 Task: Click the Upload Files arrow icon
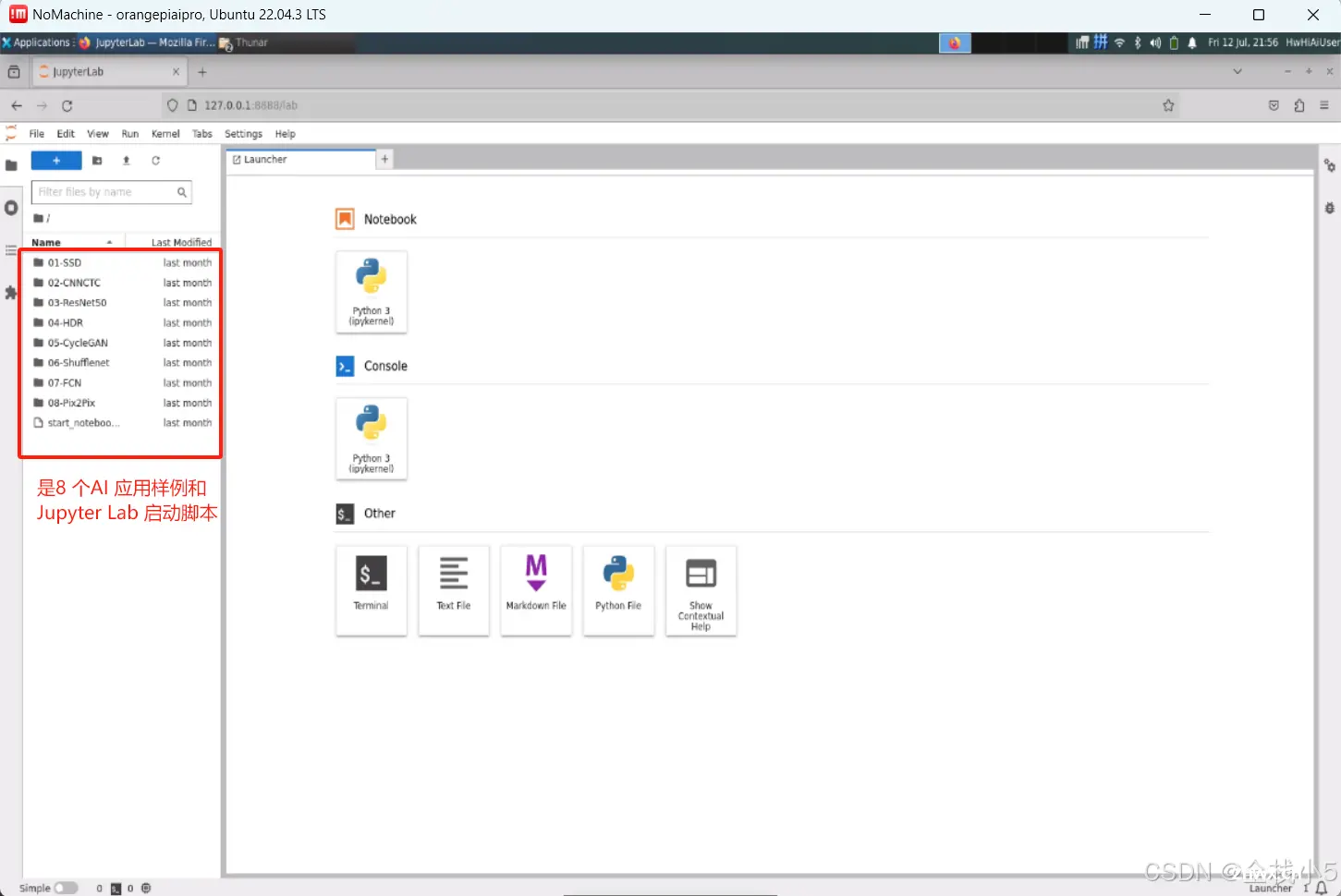click(127, 161)
